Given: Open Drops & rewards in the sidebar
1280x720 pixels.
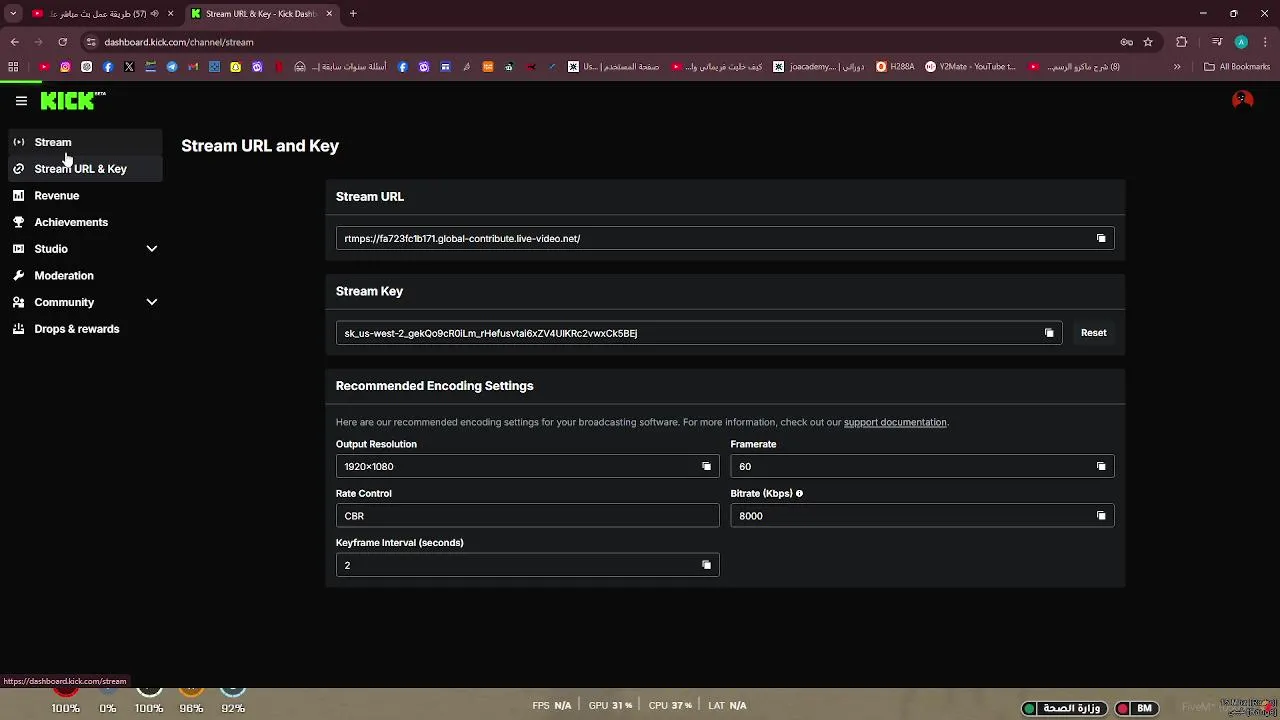Looking at the screenshot, I should coord(84,329).
